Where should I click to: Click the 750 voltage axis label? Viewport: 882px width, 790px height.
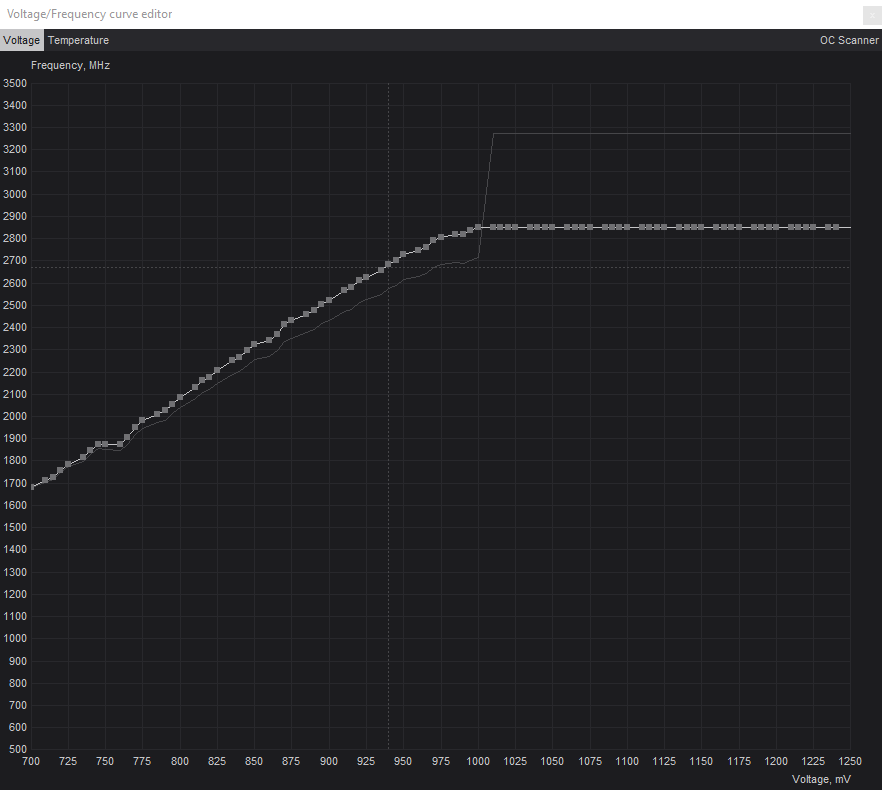click(x=105, y=761)
